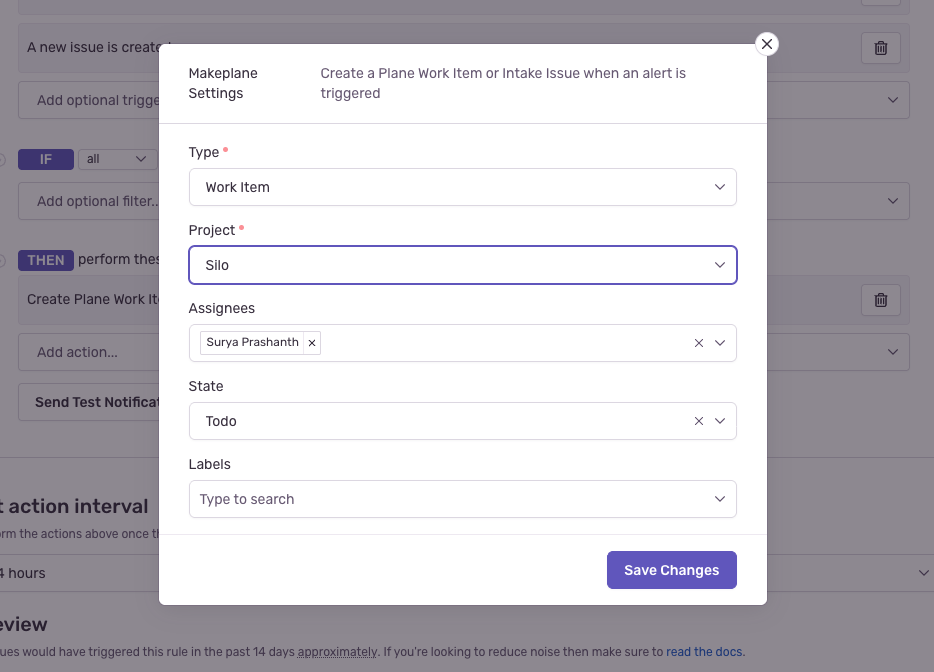Follow the 'read the docs' link
The image size is (934, 672).
pos(704,652)
